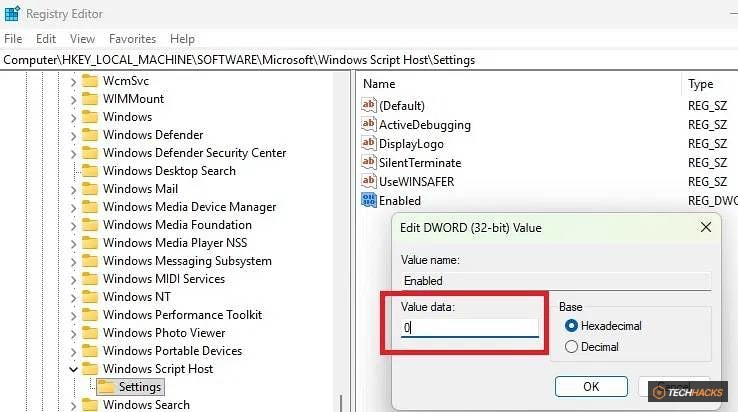738x412 pixels.
Task: Select the Windows Desktop Search tree label
Action: (x=169, y=171)
